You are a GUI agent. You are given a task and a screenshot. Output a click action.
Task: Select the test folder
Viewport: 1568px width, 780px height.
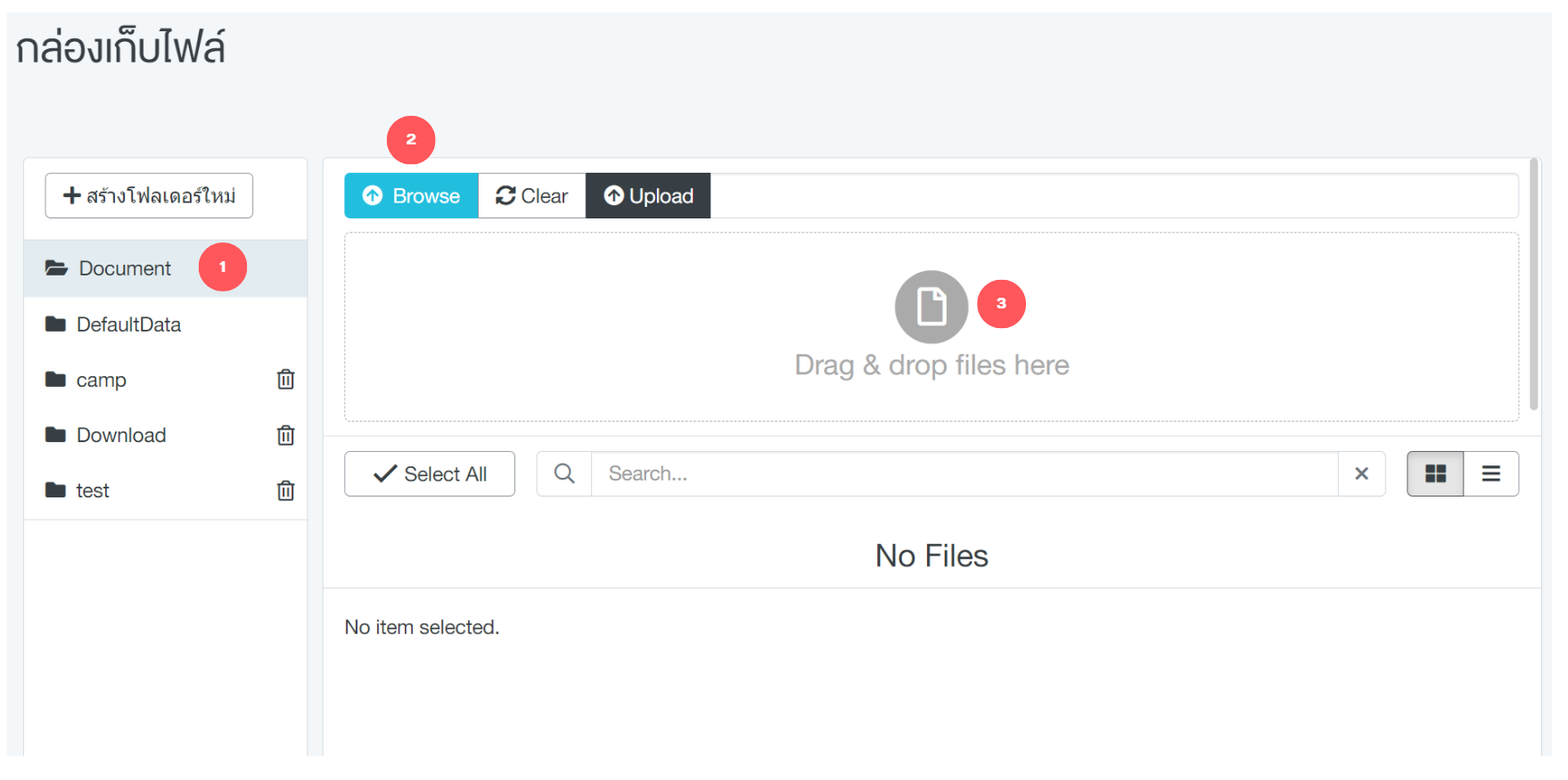[93, 490]
